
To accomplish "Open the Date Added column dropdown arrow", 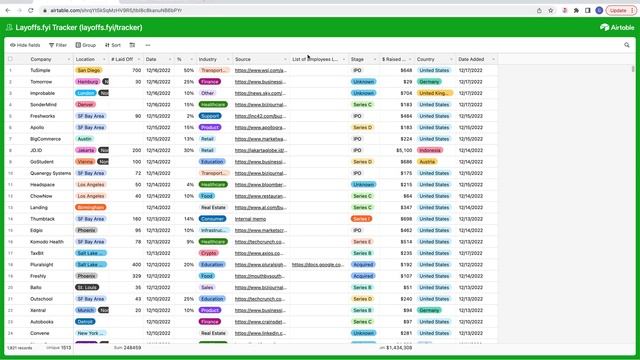I will point(493,60).
